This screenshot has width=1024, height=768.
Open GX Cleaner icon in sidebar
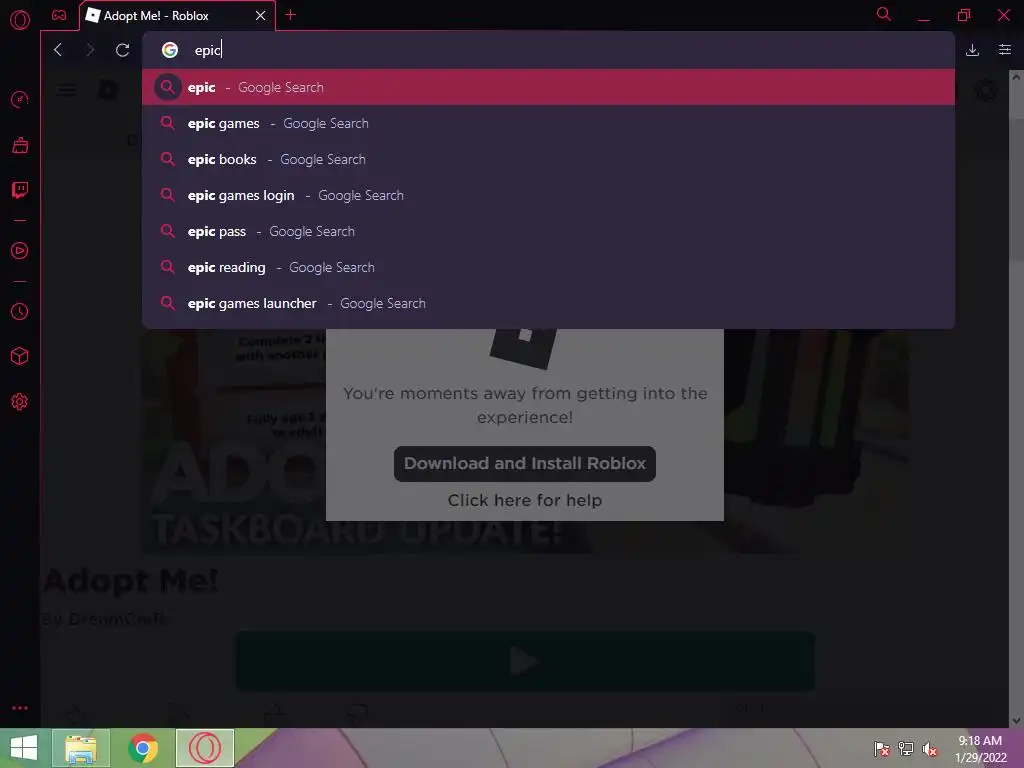20,145
